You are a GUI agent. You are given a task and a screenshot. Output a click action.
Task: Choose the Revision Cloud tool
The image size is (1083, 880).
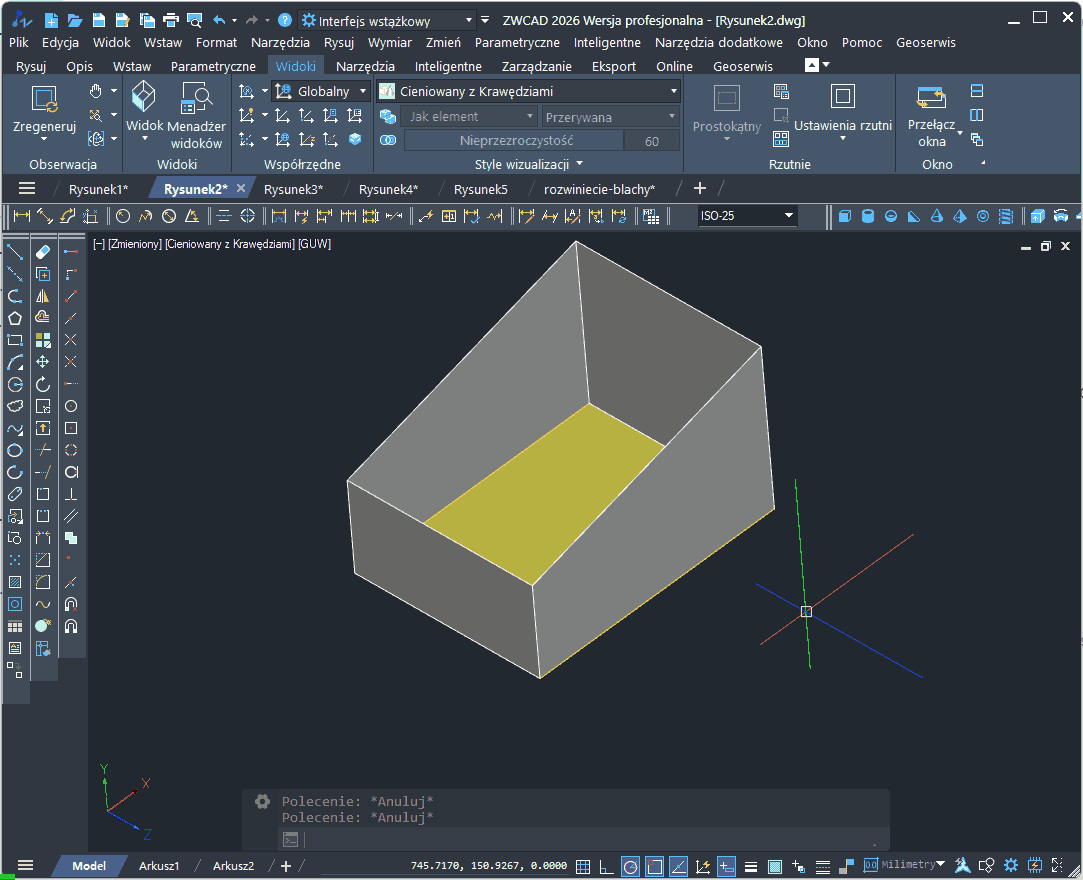15,406
